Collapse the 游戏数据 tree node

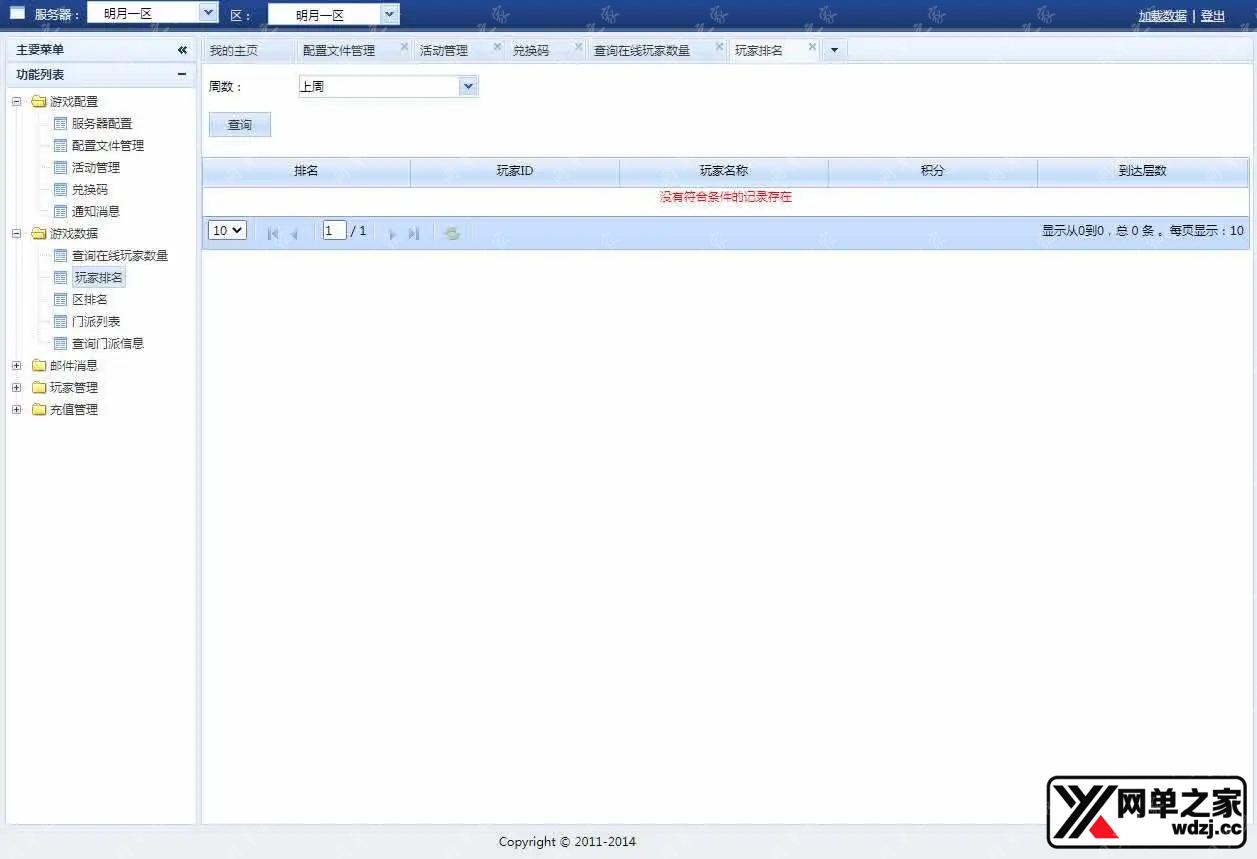point(16,233)
